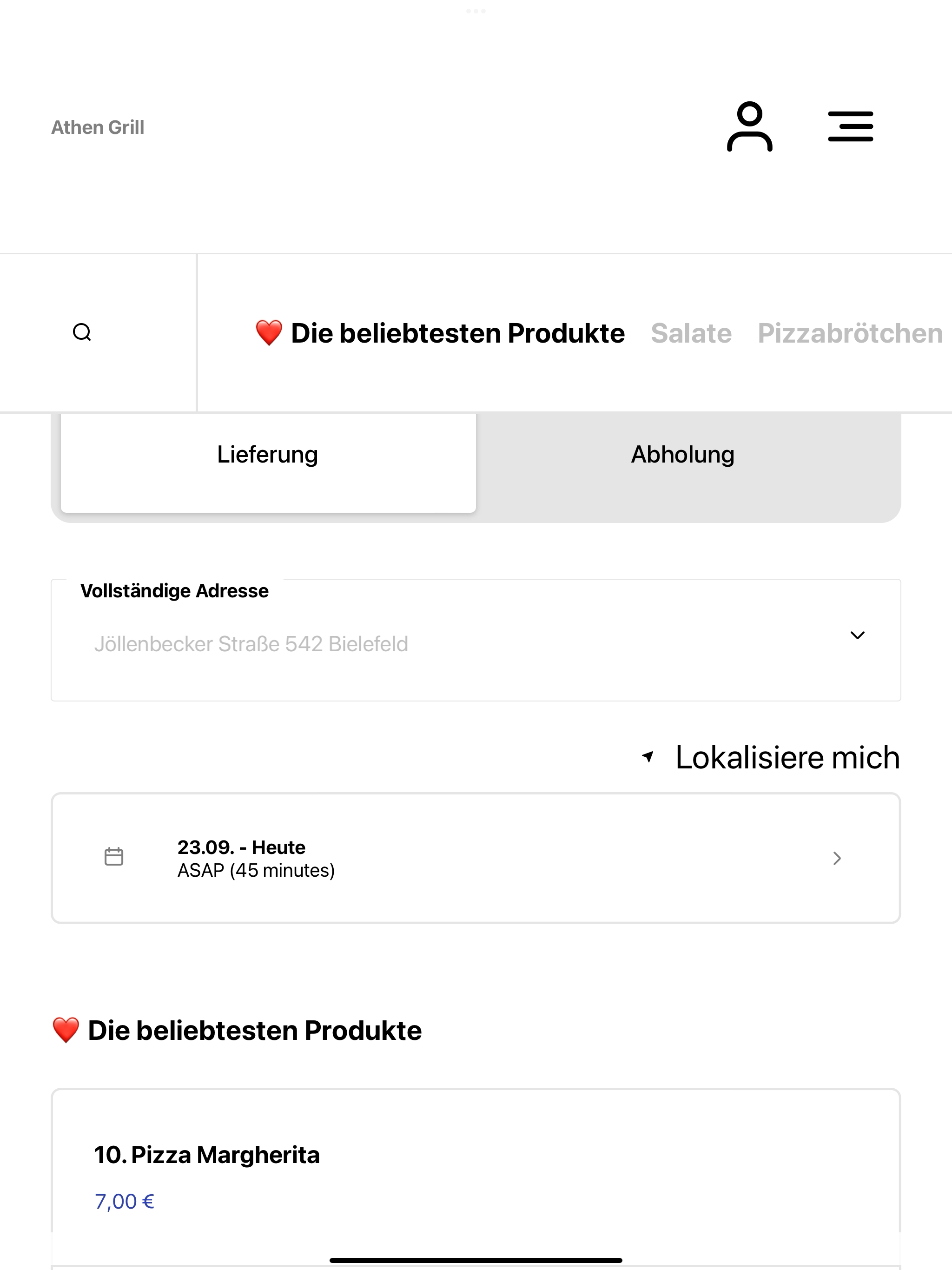The image size is (952, 1270).
Task: Expand the address dropdown chevron
Action: click(857, 635)
